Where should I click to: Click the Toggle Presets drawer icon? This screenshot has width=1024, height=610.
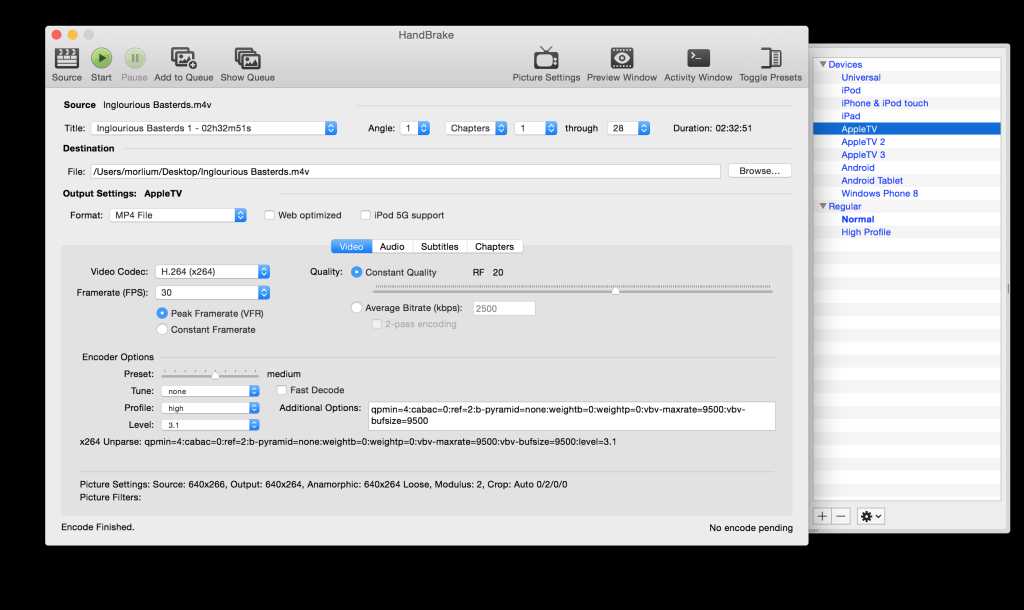coord(771,58)
